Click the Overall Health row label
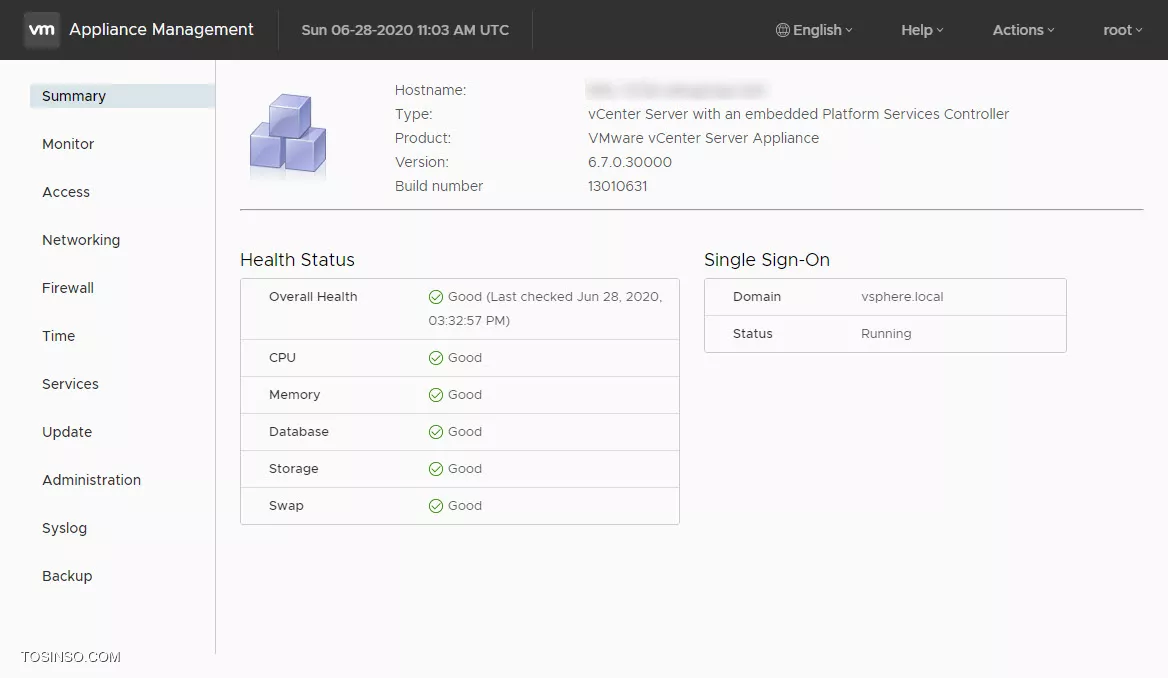This screenshot has width=1168, height=678. click(x=313, y=297)
